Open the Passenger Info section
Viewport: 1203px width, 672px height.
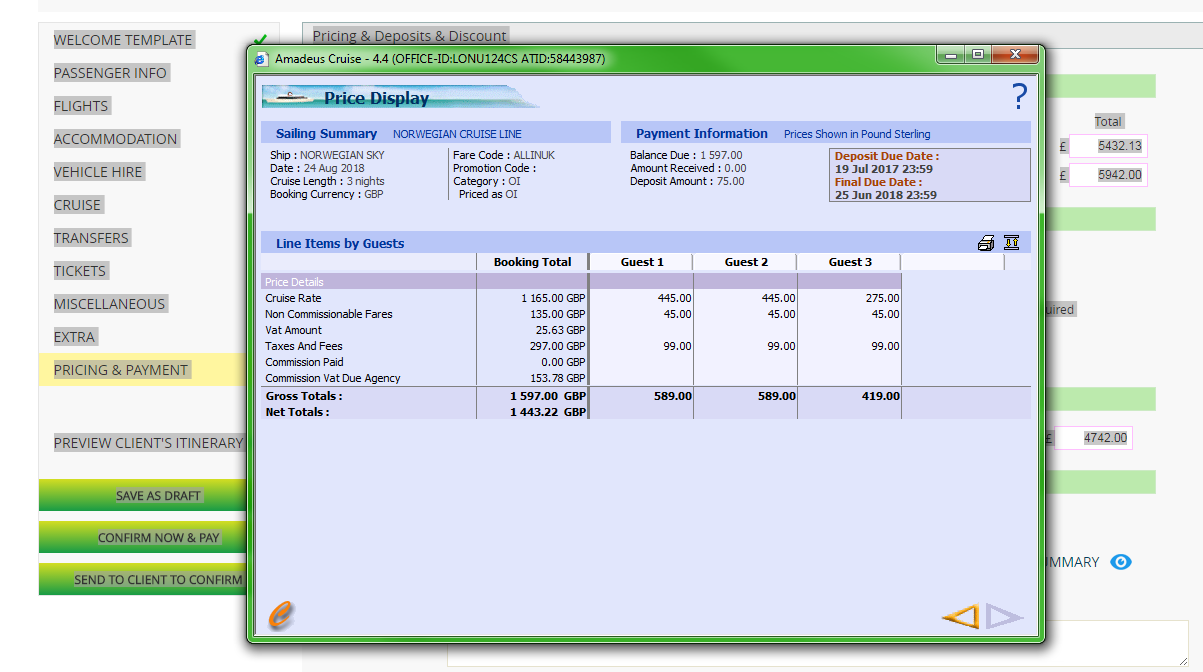coord(111,73)
